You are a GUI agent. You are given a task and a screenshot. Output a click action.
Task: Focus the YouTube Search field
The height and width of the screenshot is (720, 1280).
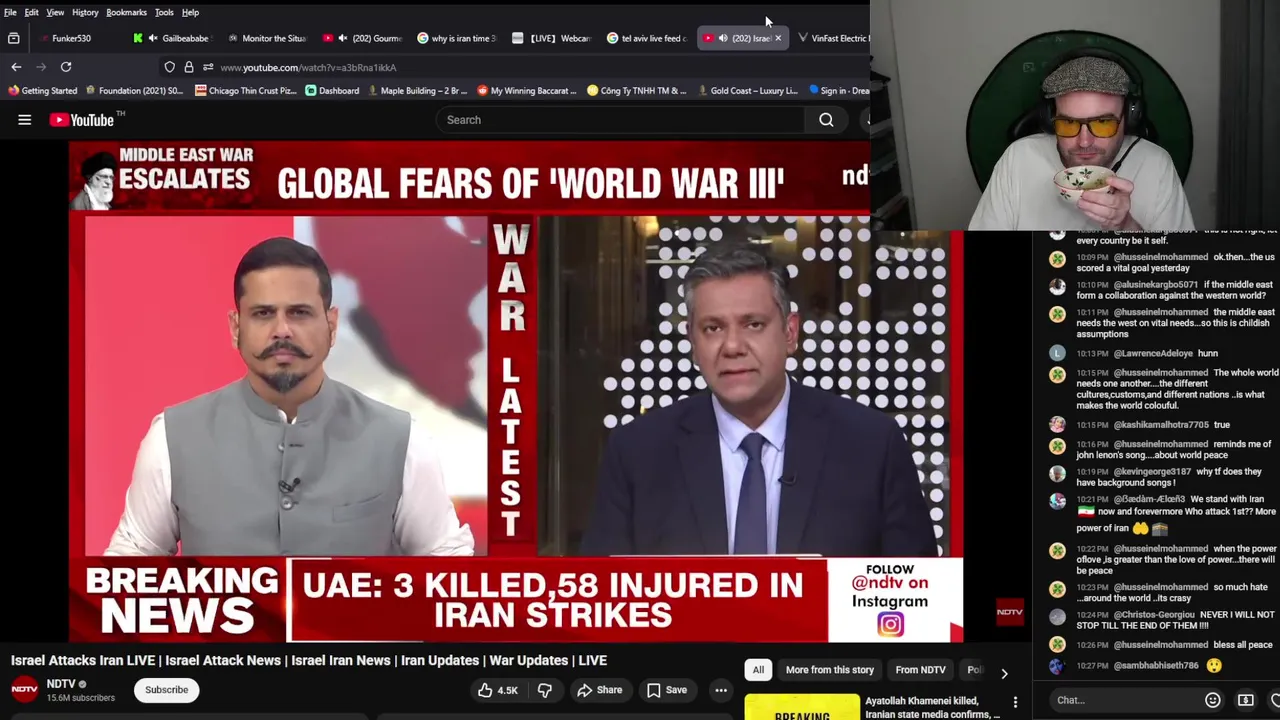click(x=620, y=120)
